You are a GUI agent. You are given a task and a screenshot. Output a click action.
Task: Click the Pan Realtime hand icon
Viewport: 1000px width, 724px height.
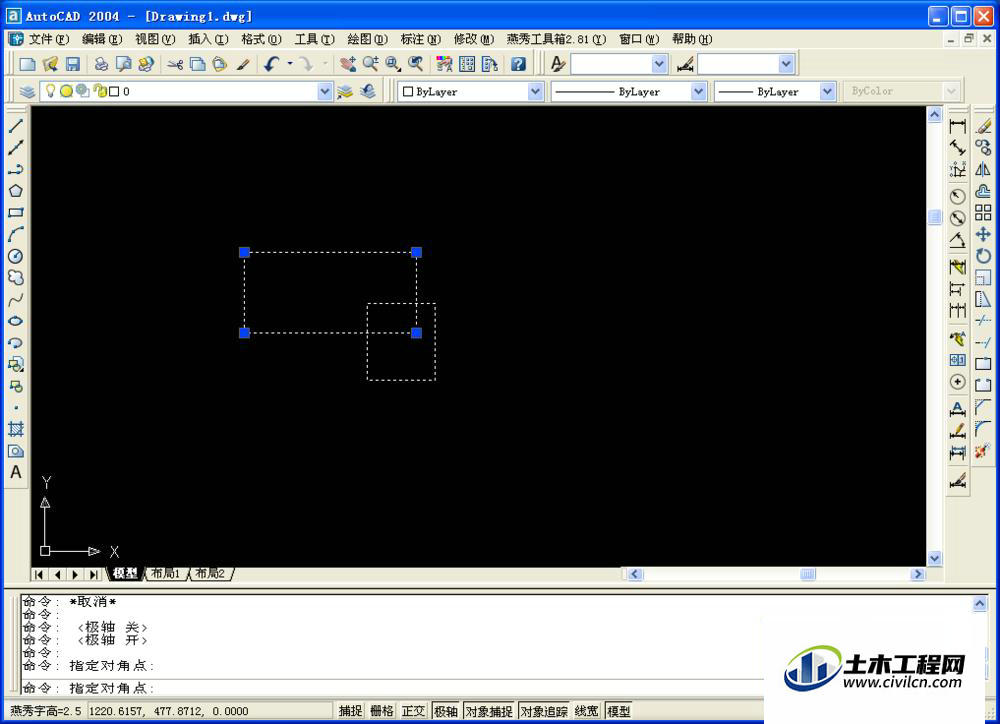point(348,64)
